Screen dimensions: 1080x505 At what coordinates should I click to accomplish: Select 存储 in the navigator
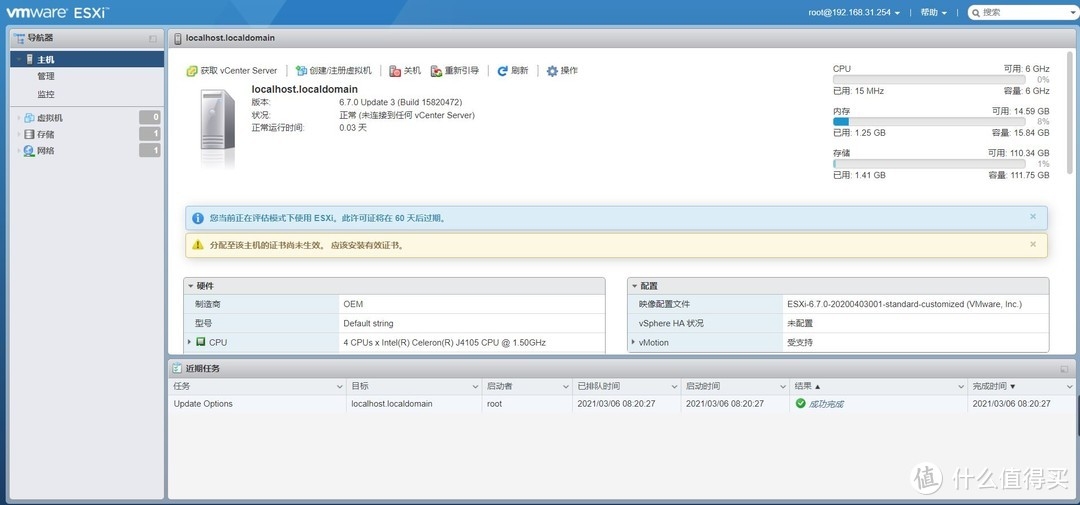click(45, 134)
